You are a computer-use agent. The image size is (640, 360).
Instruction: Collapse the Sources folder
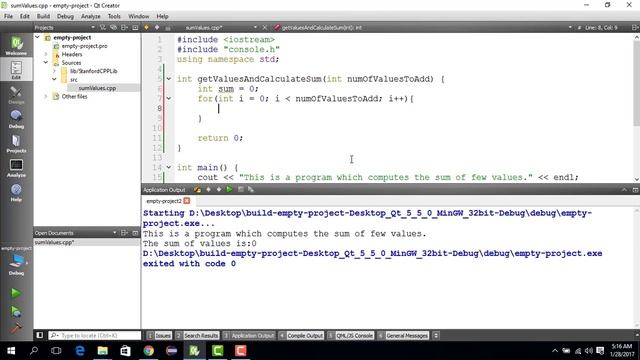(46, 62)
